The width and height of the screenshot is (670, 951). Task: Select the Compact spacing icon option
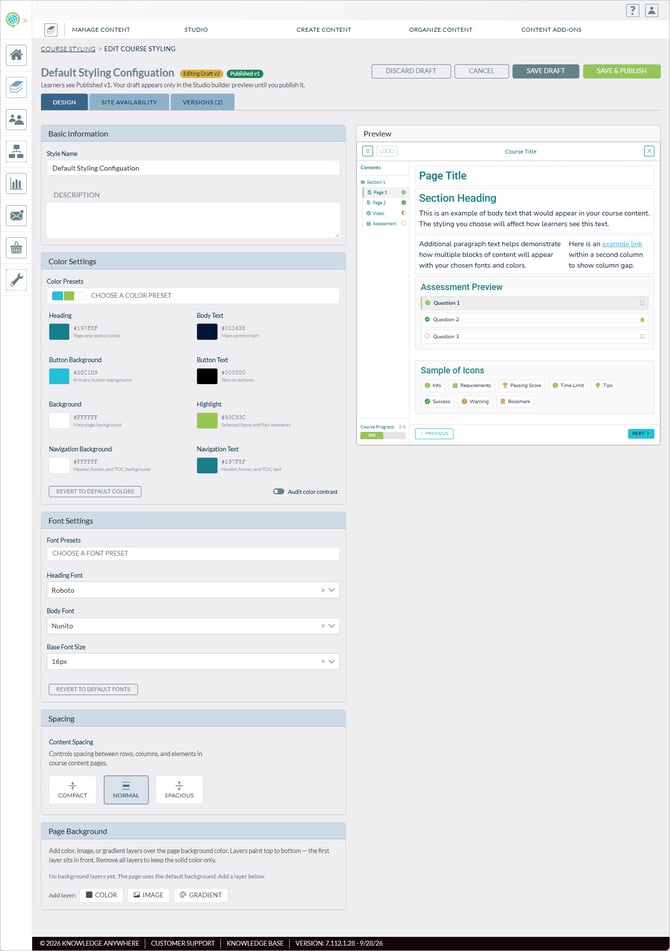click(73, 790)
